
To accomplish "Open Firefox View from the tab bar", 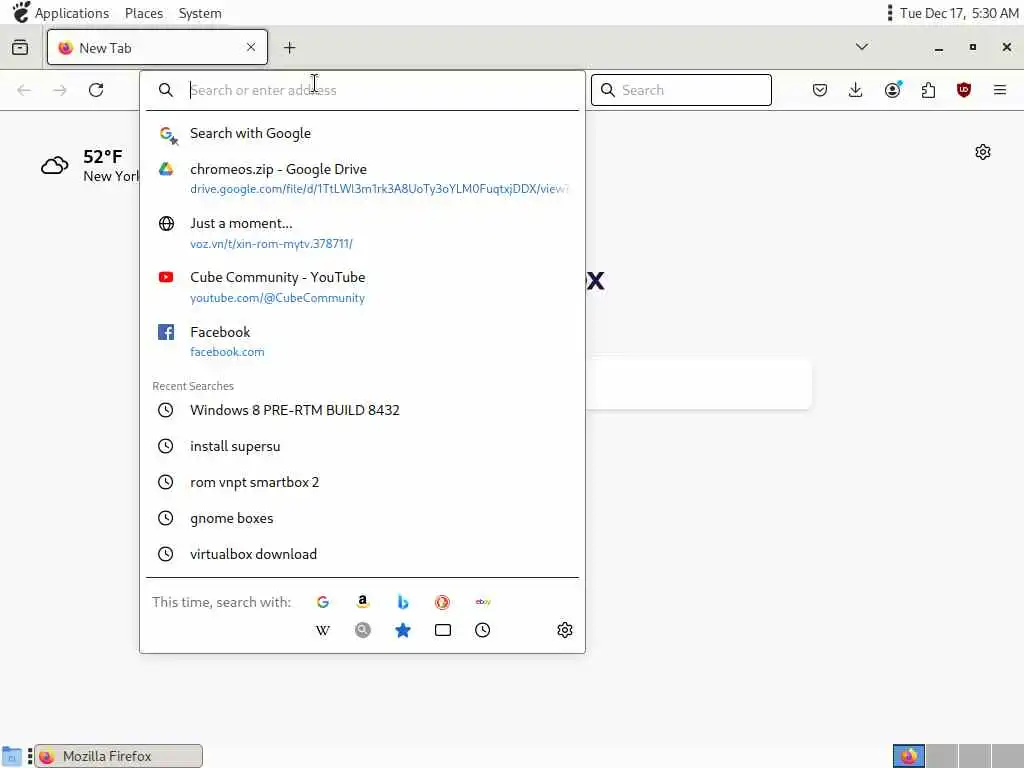I will click(20, 48).
